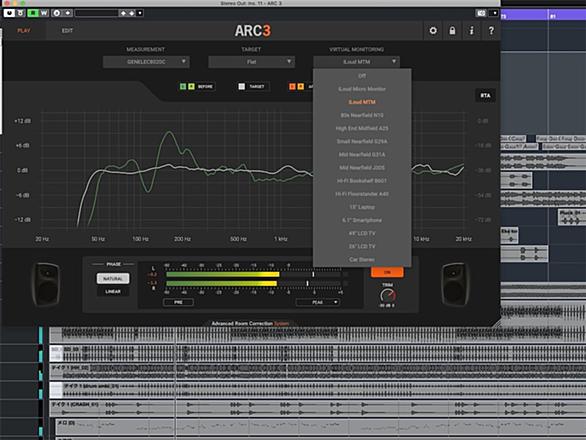Open ARC 3 settings gear

click(x=433, y=31)
